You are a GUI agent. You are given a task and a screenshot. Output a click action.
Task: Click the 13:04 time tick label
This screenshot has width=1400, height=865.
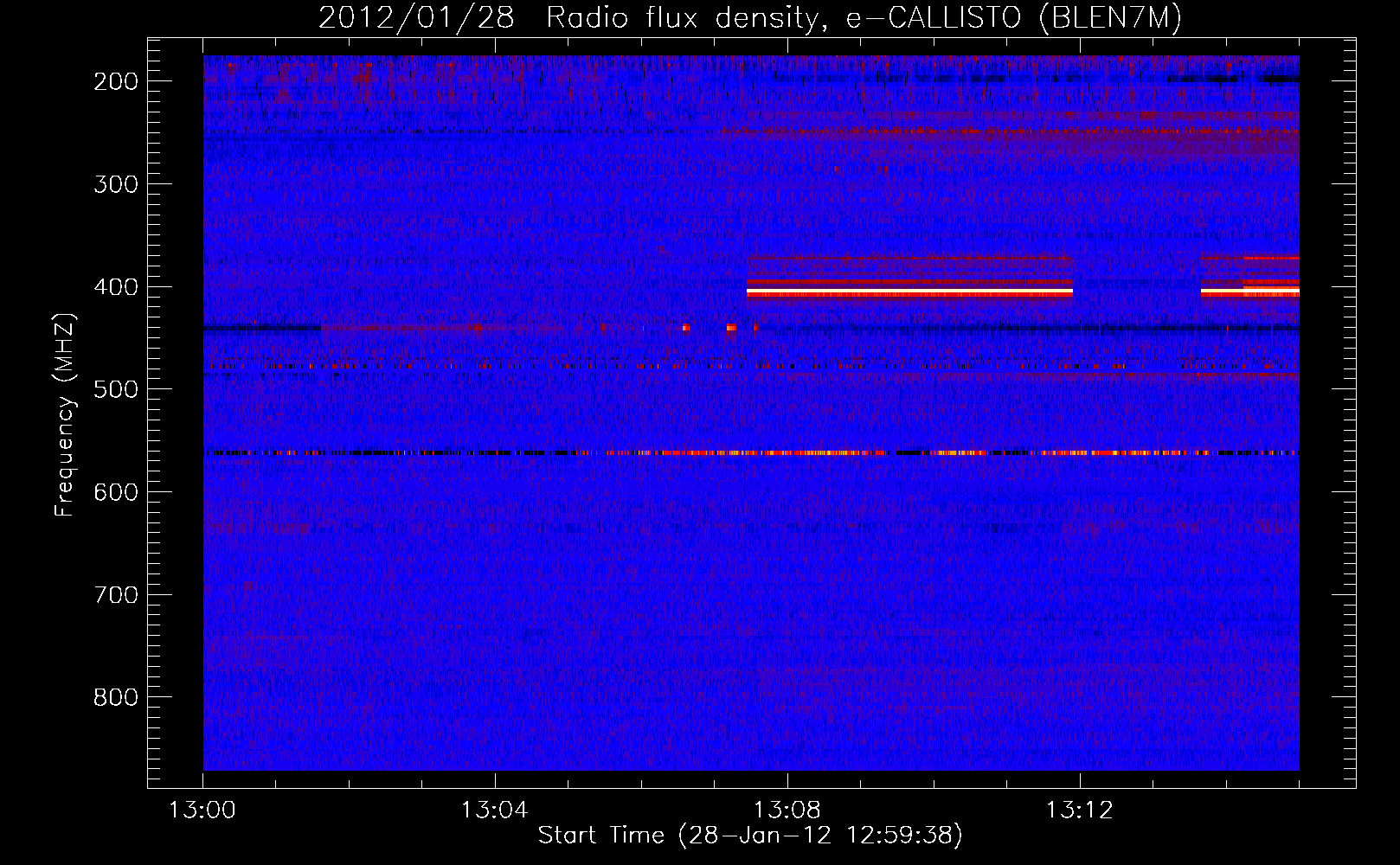point(495,811)
